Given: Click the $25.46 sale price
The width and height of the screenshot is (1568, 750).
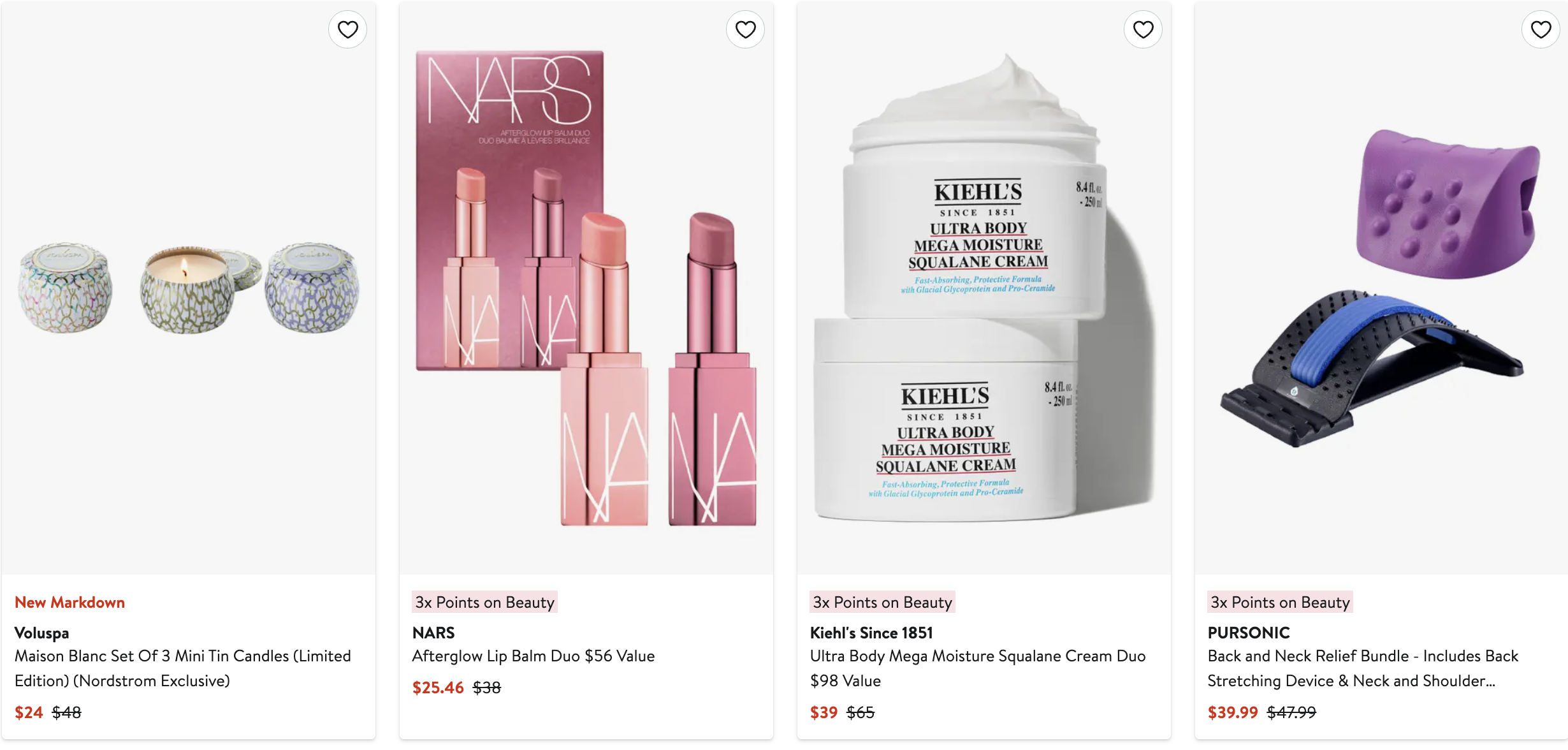Looking at the screenshot, I should click(438, 687).
